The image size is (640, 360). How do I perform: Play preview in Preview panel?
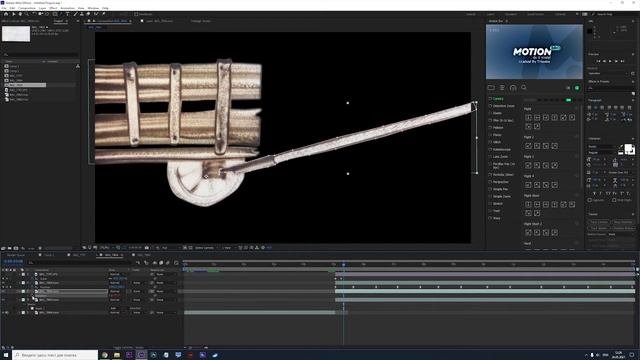(610, 61)
